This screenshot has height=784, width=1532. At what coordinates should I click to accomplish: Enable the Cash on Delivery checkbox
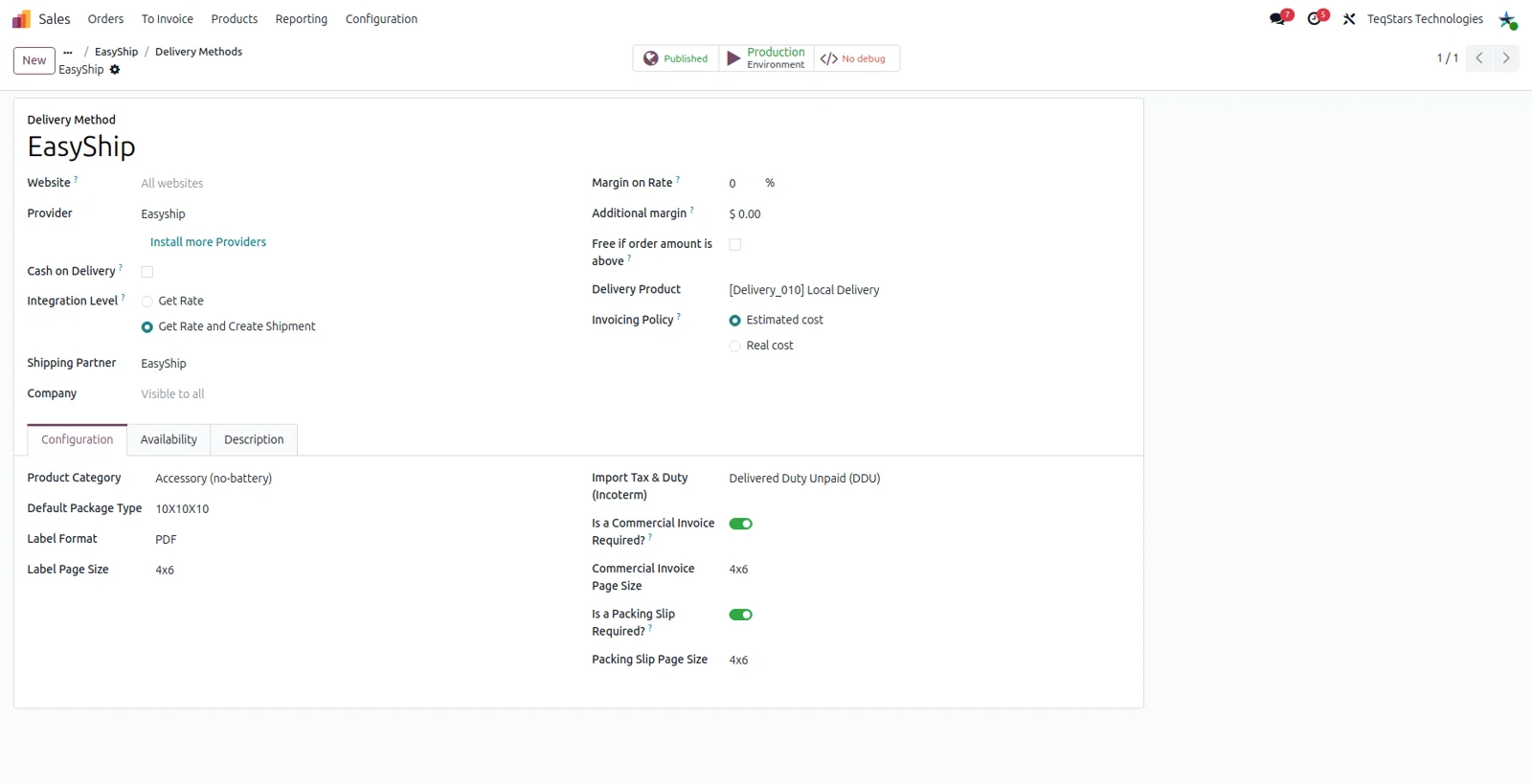coord(147,272)
